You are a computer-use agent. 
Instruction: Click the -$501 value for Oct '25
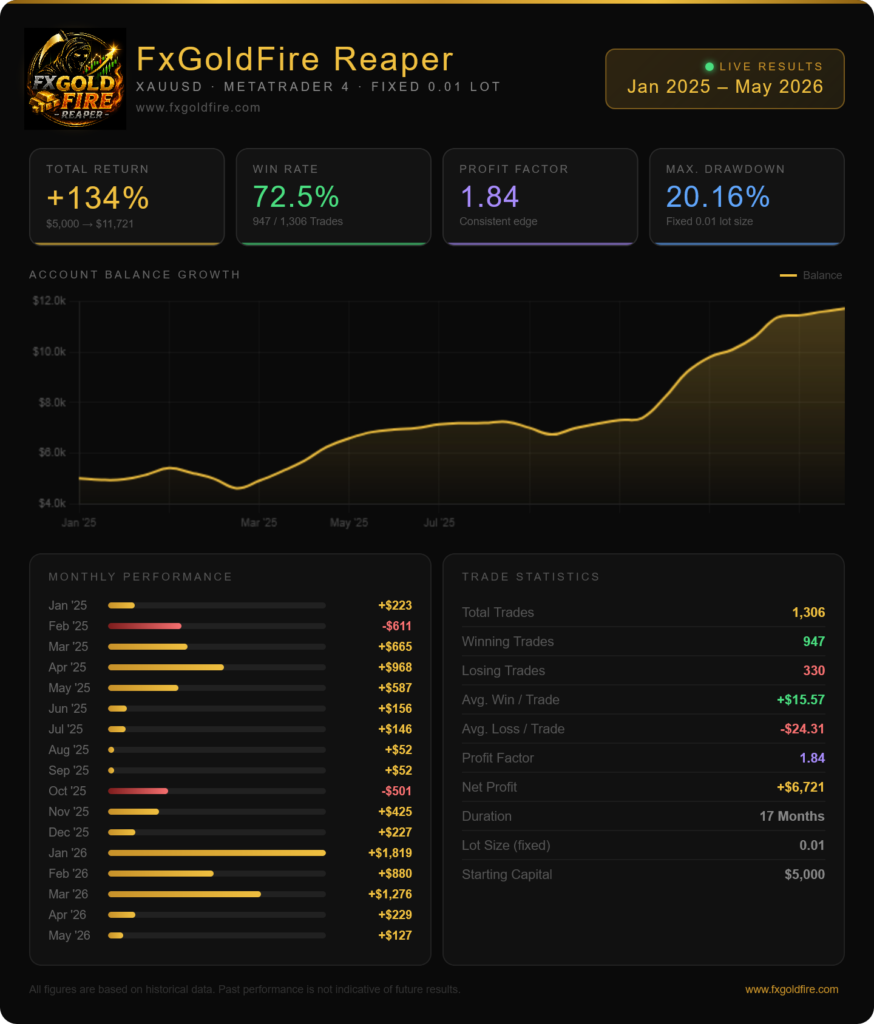(397, 791)
